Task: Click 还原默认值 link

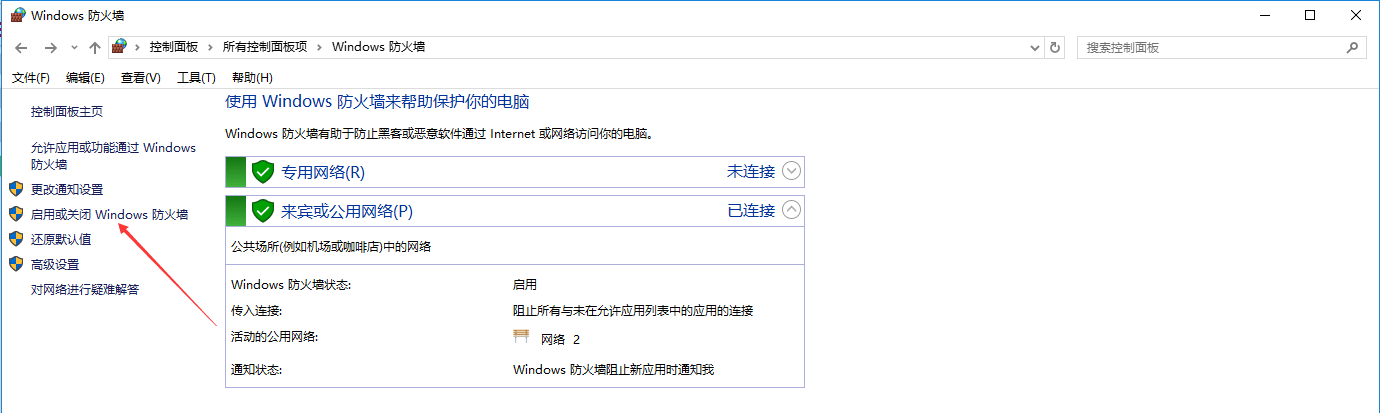Action: click(x=61, y=239)
